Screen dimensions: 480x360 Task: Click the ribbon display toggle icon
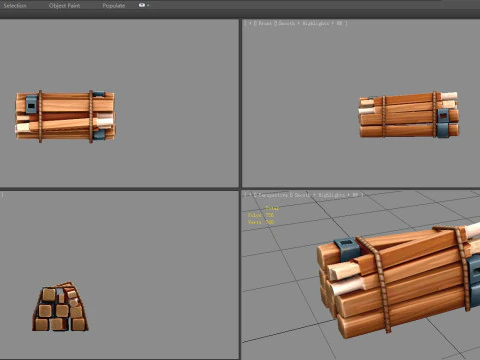pos(142,5)
